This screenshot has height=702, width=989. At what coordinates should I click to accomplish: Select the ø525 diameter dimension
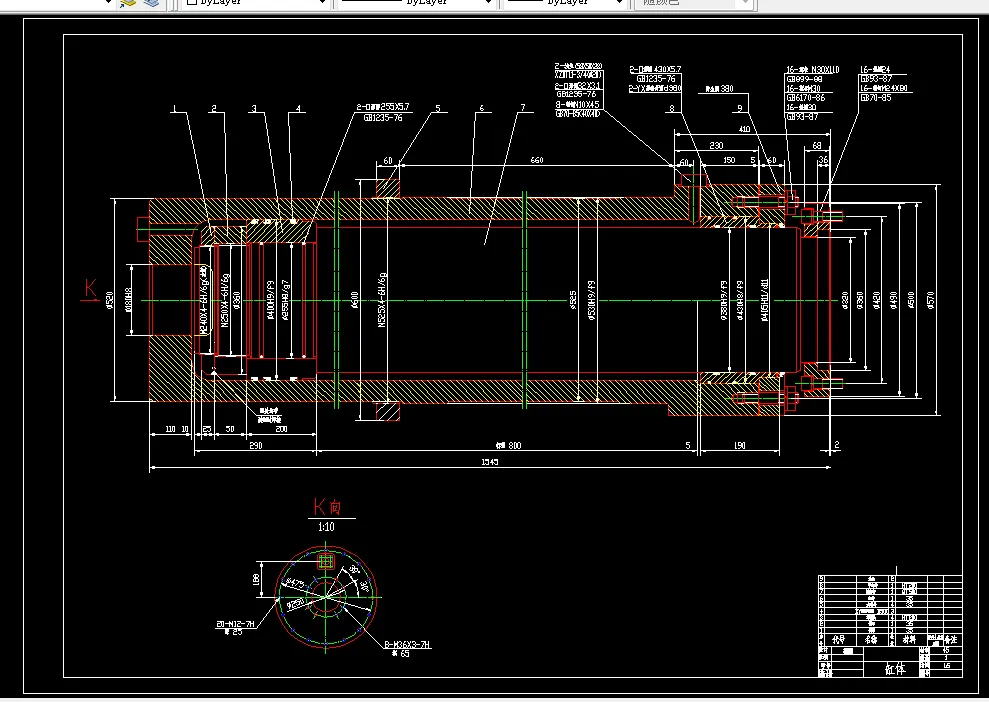click(573, 300)
